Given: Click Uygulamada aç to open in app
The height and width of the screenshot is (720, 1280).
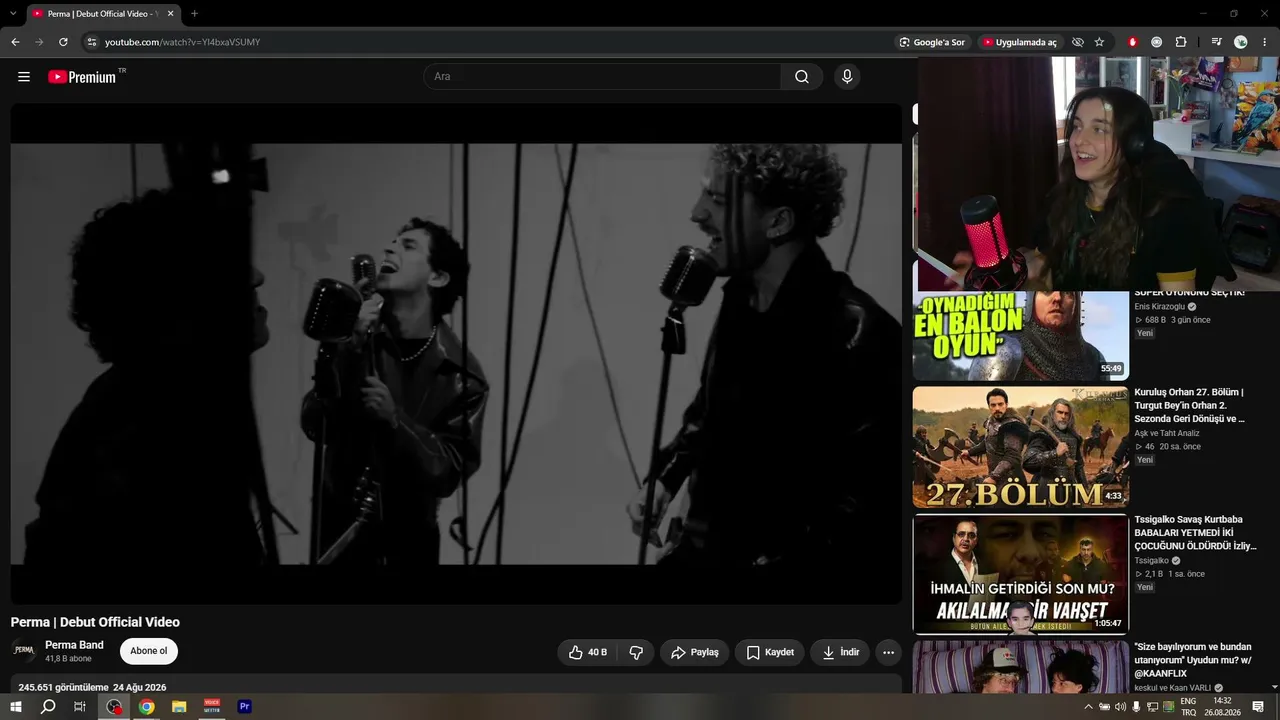Looking at the screenshot, I should point(1019,42).
